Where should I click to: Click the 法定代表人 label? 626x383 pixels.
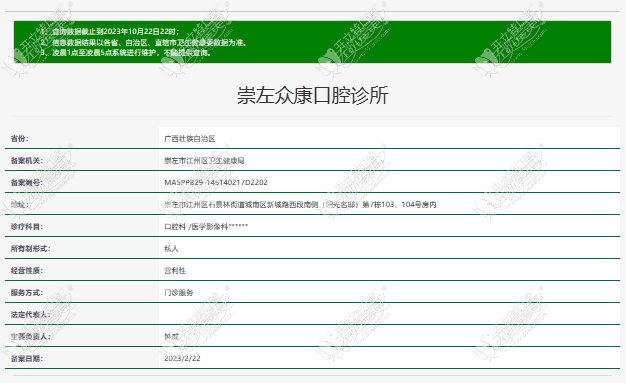tap(30, 314)
